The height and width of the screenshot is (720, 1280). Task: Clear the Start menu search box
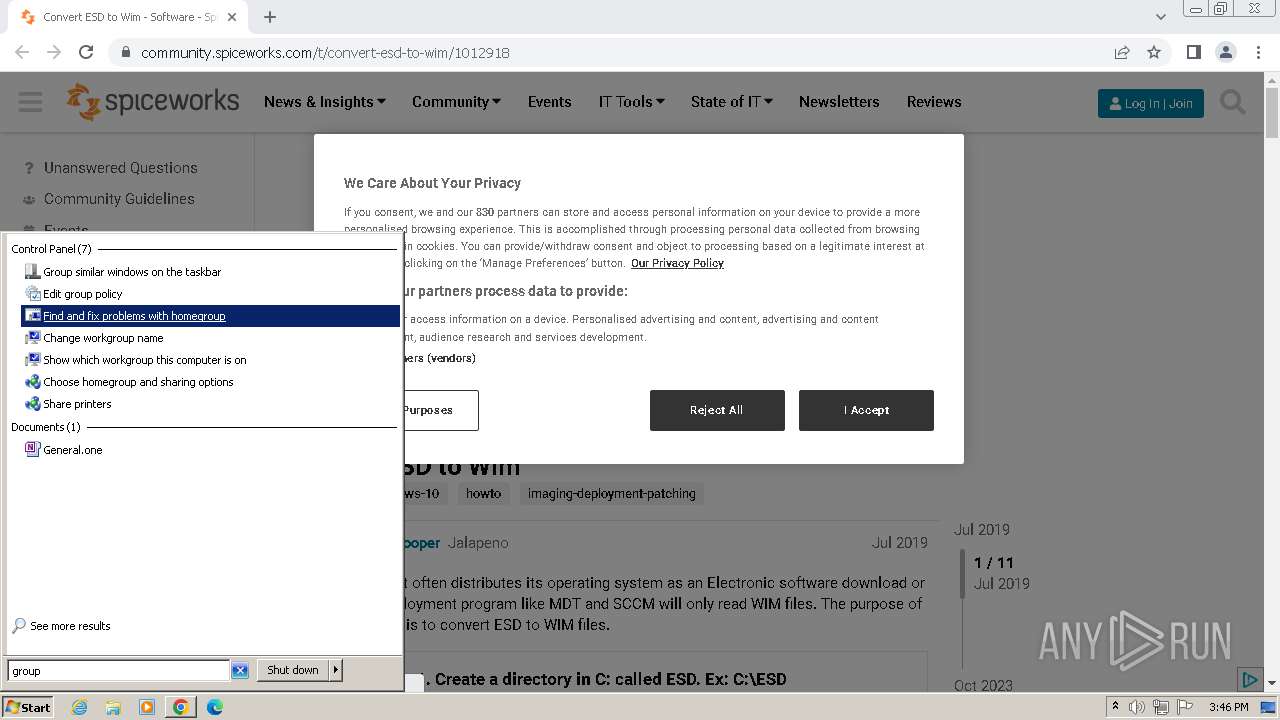240,670
